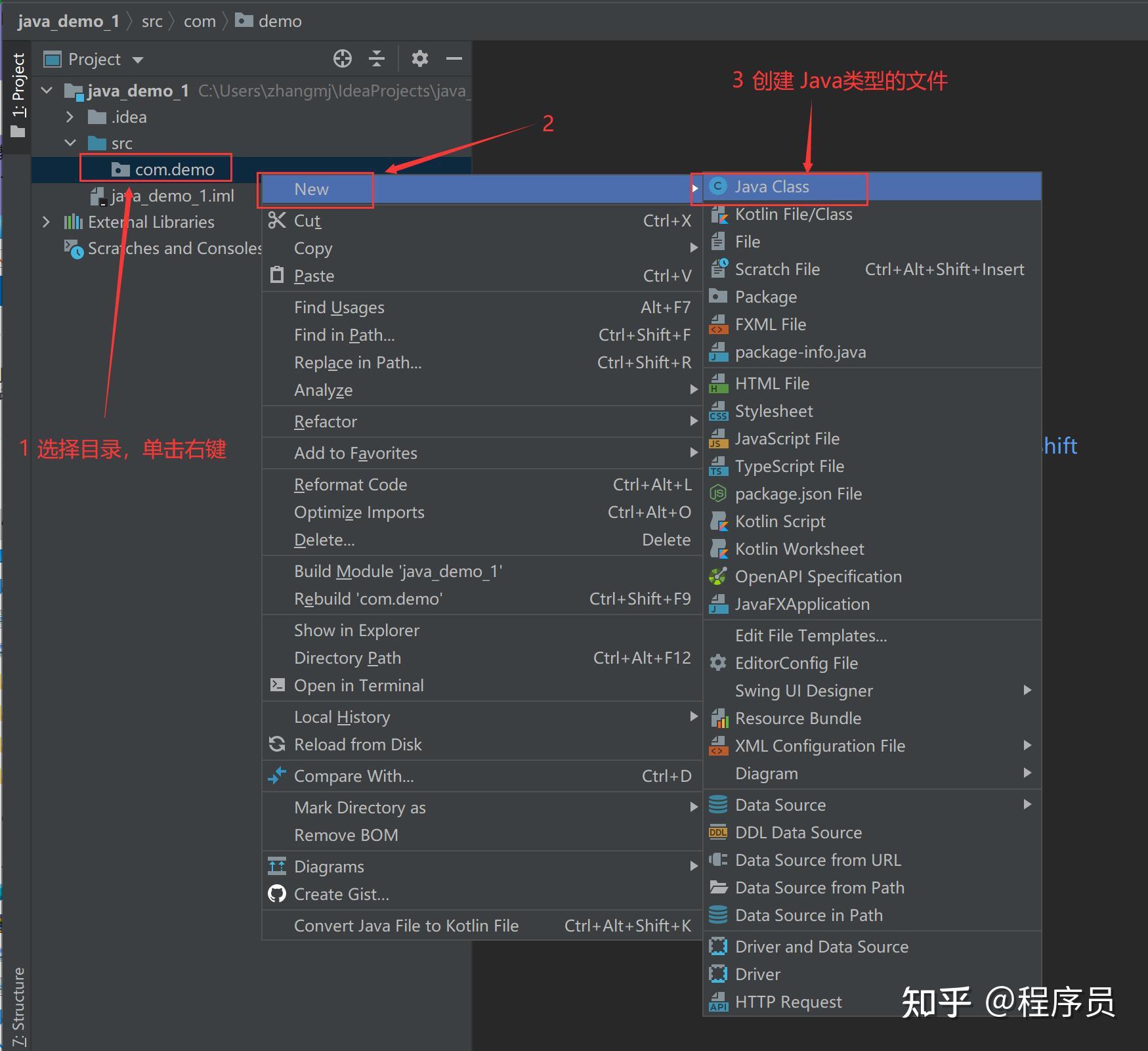The image size is (1148, 1051).
Task: Expand the .idea folder
Action: click(x=70, y=117)
